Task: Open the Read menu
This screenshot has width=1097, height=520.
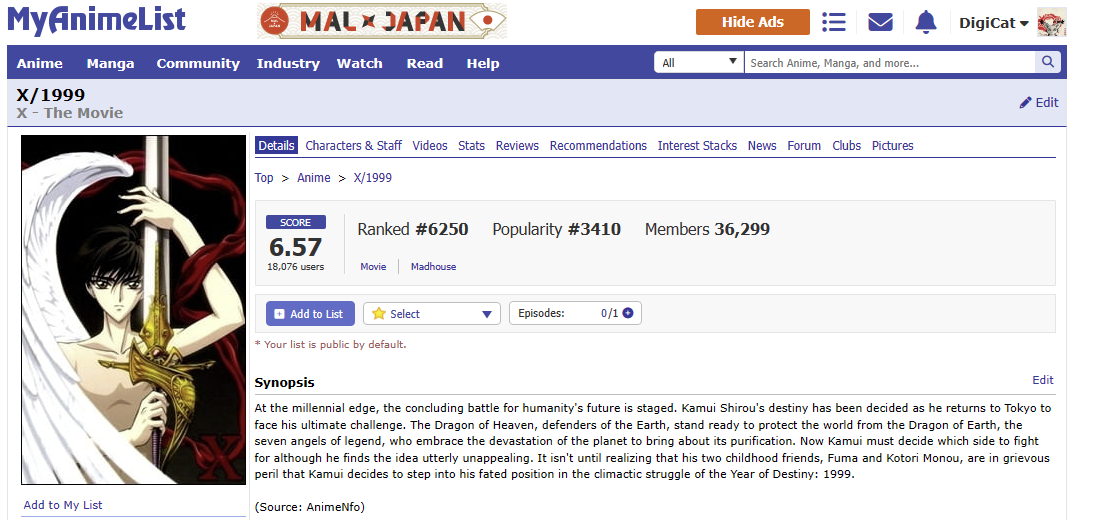Action: point(425,63)
